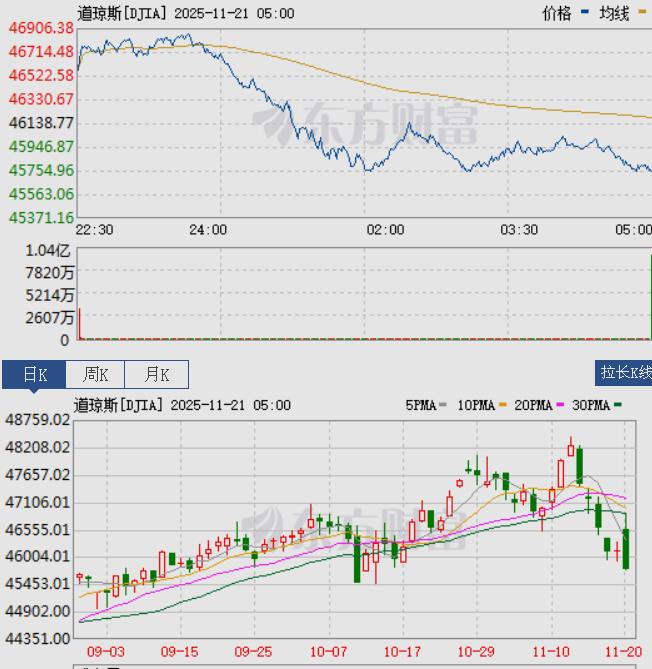
Task: Click the red opening volume bar
Action: click(79, 323)
